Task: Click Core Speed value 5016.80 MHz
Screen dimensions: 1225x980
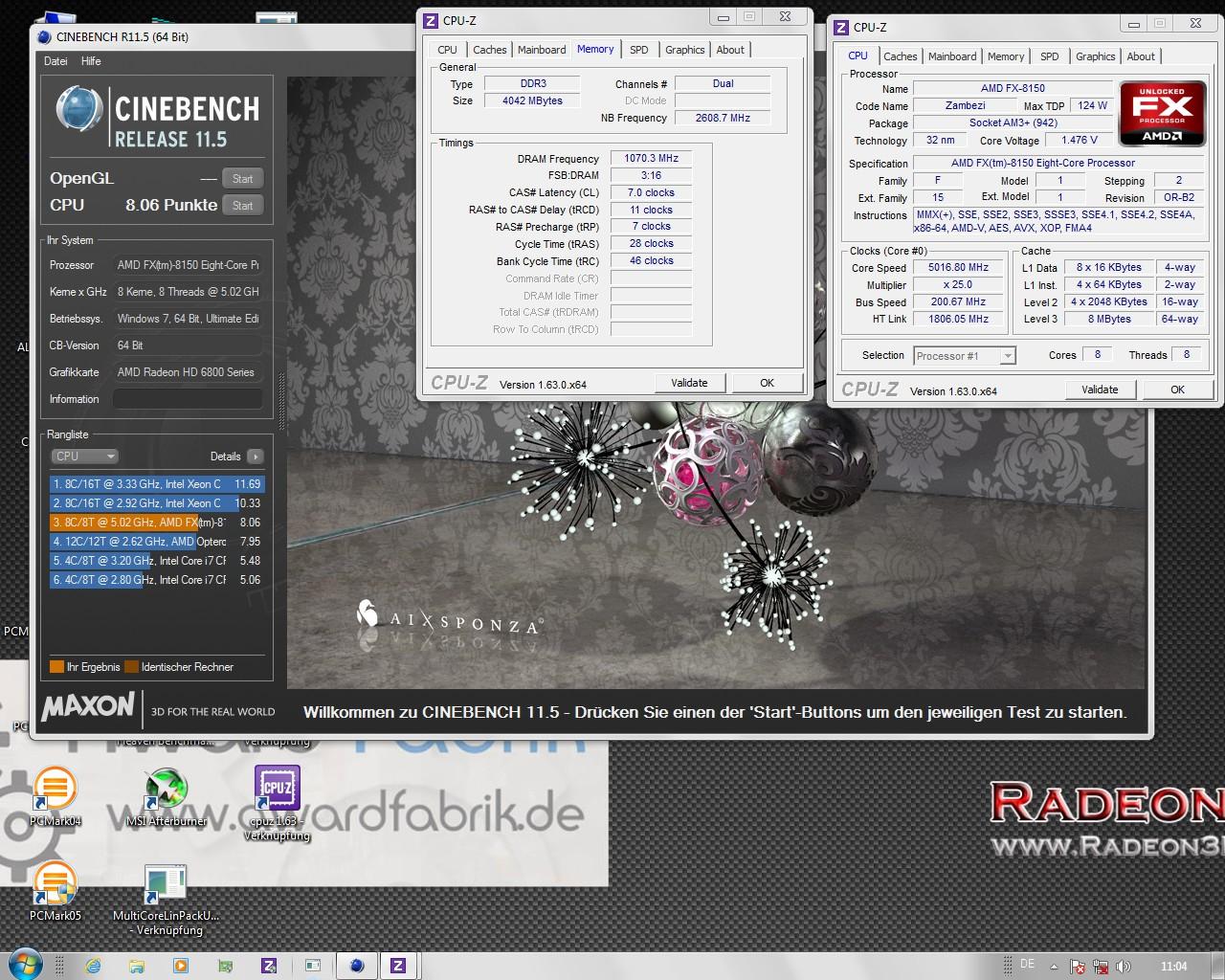Action: click(x=958, y=268)
